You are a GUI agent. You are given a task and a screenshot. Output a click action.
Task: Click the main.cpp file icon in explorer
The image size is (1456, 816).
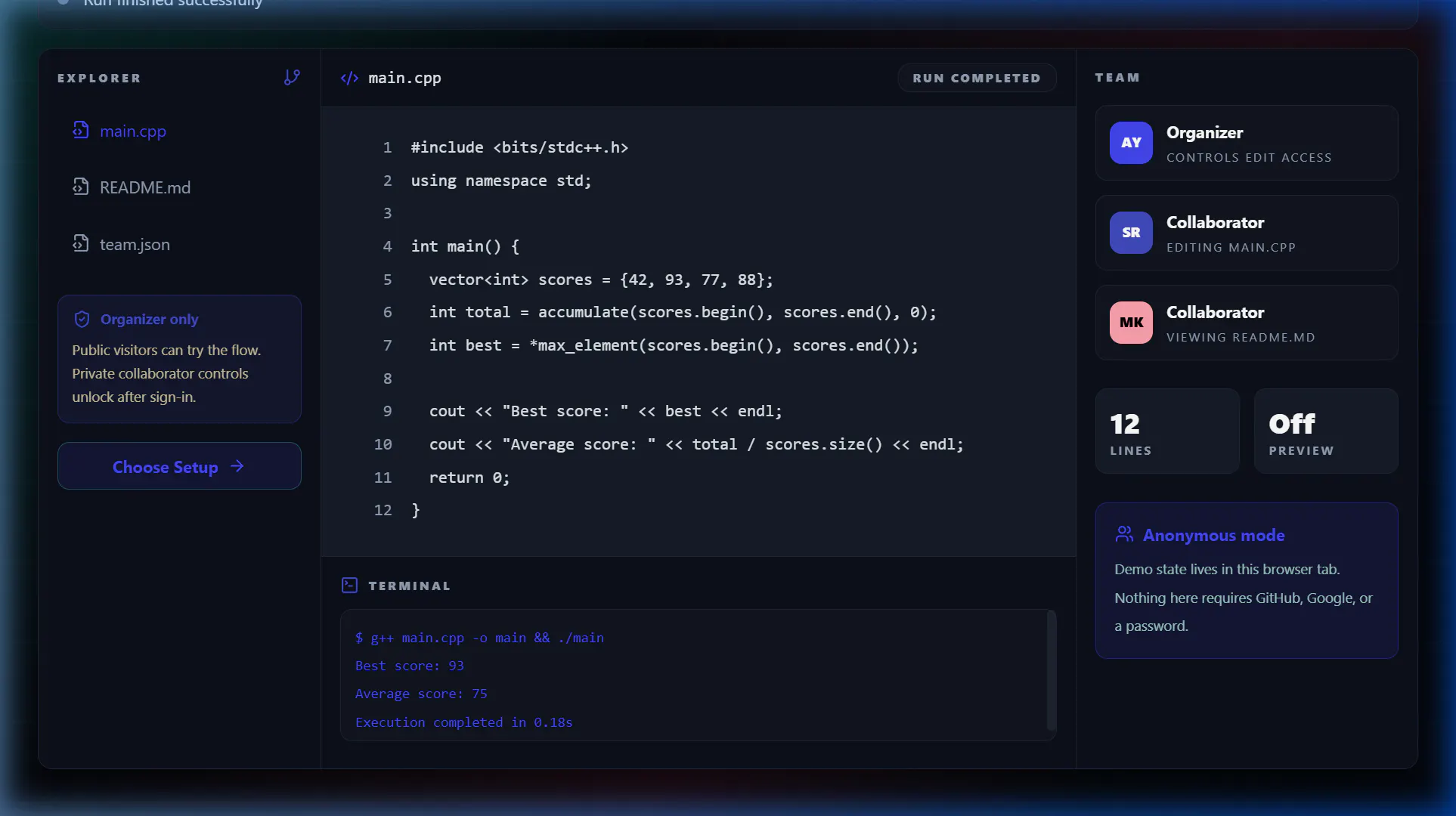81,130
